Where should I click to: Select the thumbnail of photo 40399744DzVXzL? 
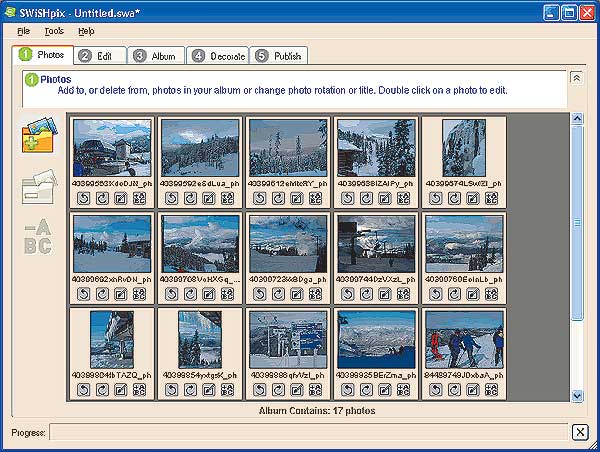click(x=375, y=243)
